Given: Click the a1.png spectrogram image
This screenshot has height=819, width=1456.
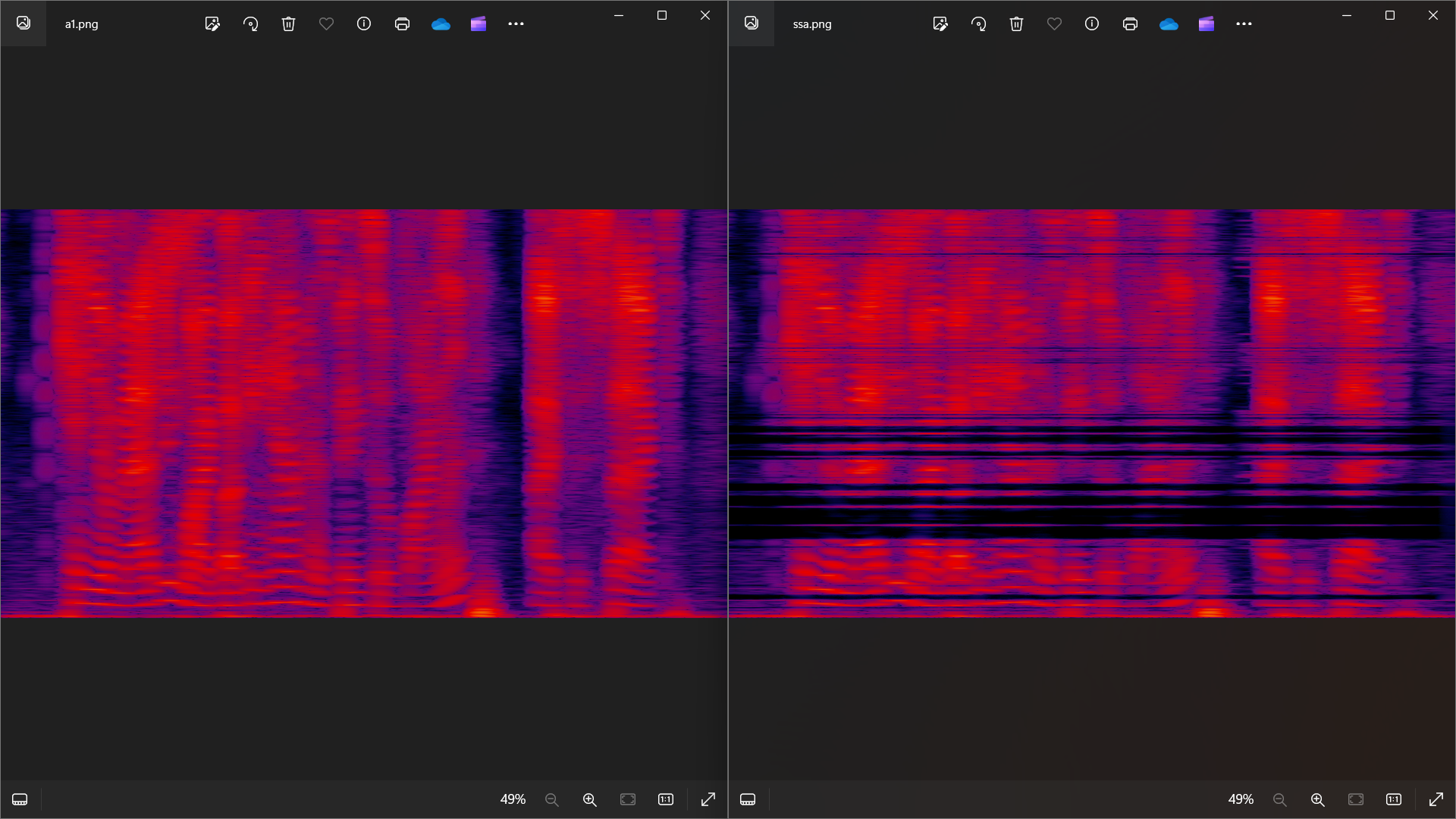Looking at the screenshot, I should pos(364,413).
